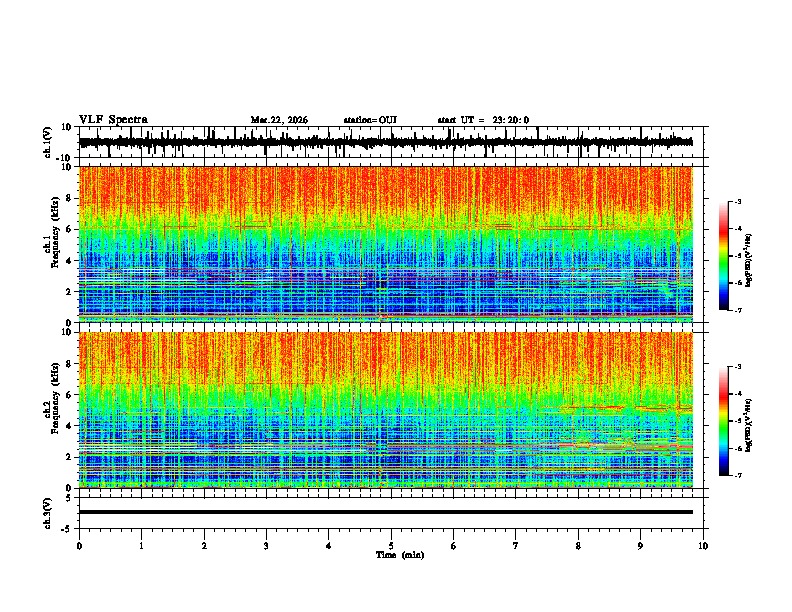This screenshot has height=612, width=792.
Task: Click the '6' kHz tick on ch.2 spectrogram
Action: pyautogui.click(x=70, y=394)
